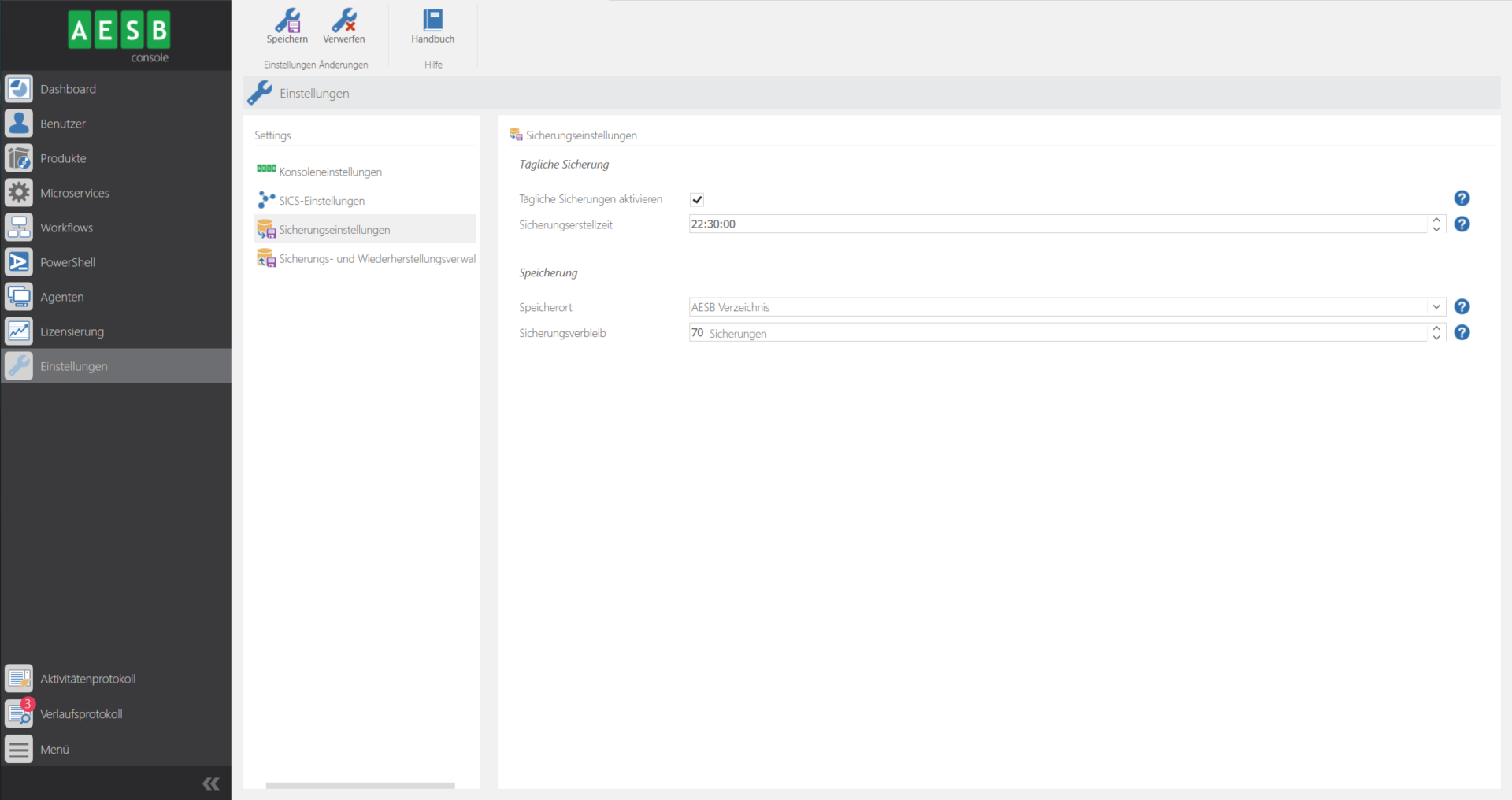
Task: Decrease Sicherungserstellzeit with down arrow
Action: pyautogui.click(x=1436, y=229)
